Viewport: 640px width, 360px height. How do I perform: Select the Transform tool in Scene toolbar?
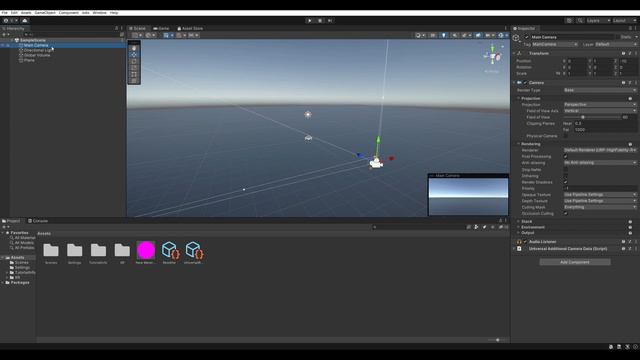point(134,81)
